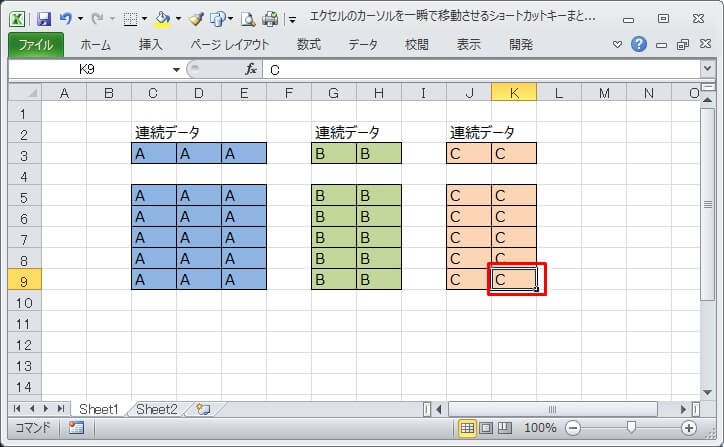Viewport: 724px width, 447px height.
Task: Click the Undo arrow icon
Action: [x=66, y=19]
